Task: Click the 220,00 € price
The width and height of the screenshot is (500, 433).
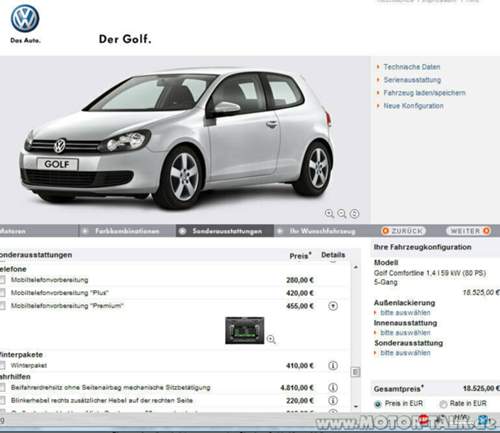Action: pyautogui.click(x=300, y=400)
